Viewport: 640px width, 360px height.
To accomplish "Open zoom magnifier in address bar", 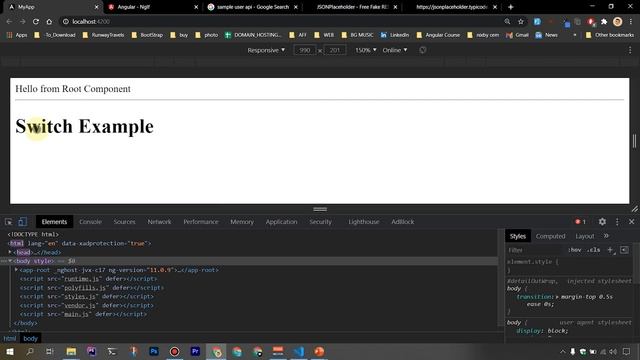I will pyautogui.click(x=507, y=22).
